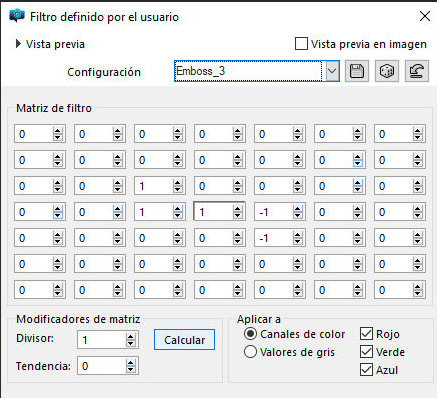
Task: Uncheck the Verde channel checkbox
Action: (x=366, y=352)
